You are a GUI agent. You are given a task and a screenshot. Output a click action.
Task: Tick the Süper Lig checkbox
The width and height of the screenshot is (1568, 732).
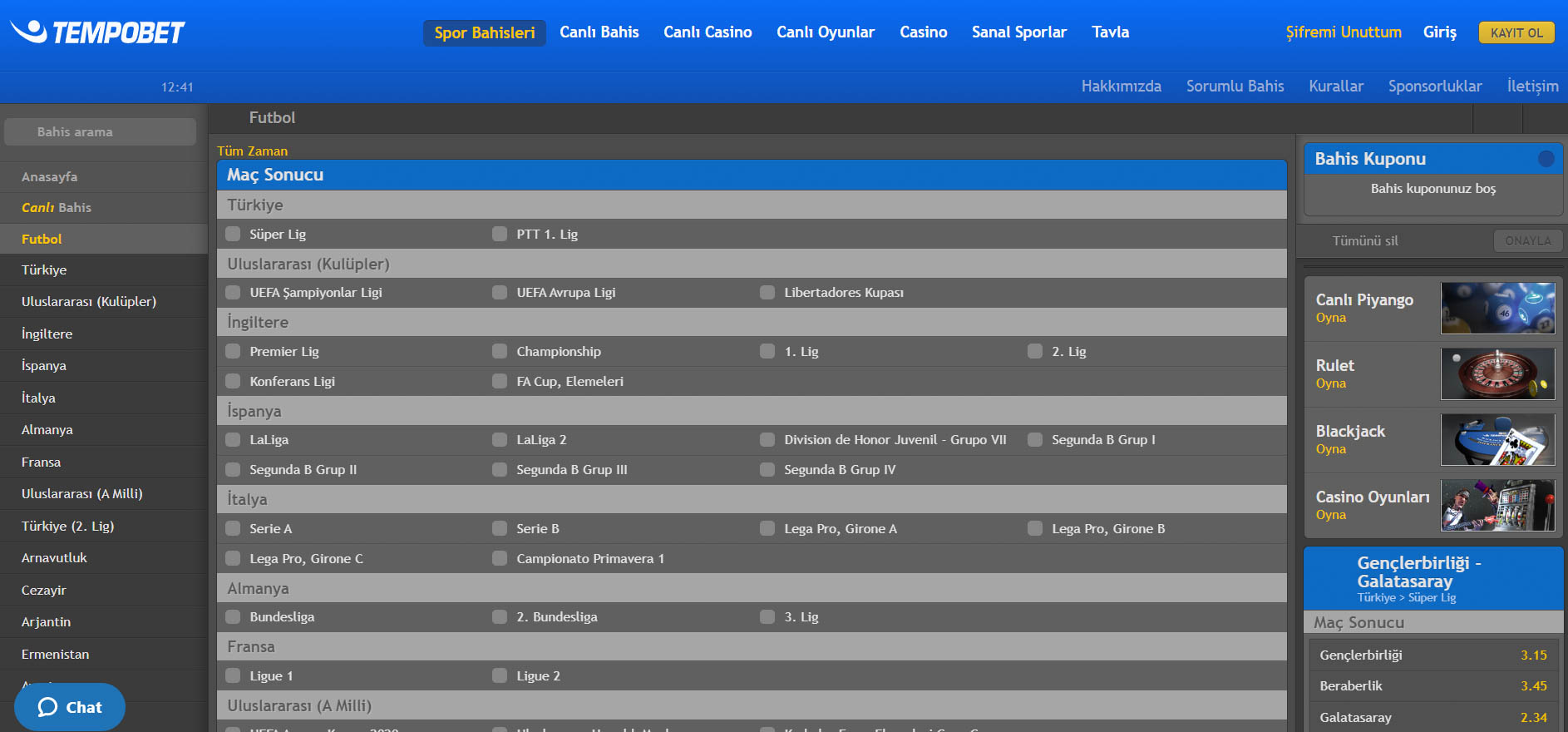(x=233, y=234)
